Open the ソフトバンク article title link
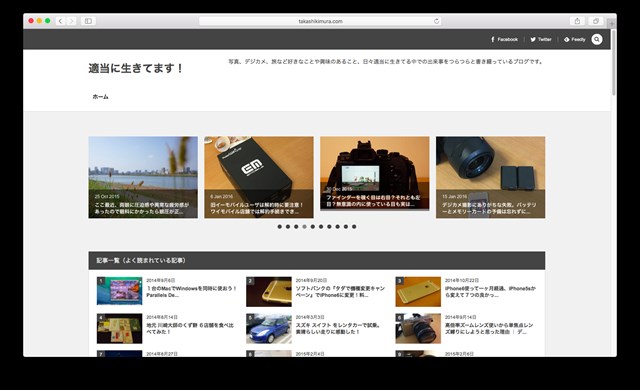Image resolution: width=640 pixels, height=390 pixels. point(340,291)
